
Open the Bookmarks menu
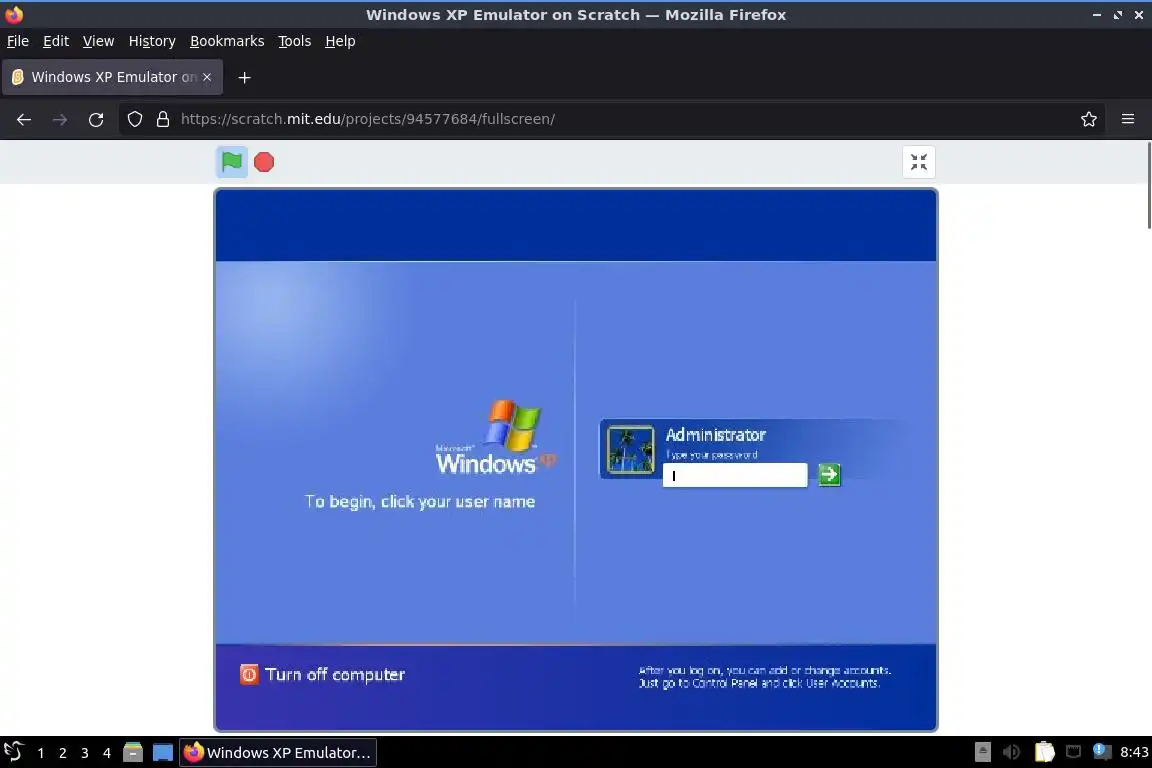tap(227, 41)
